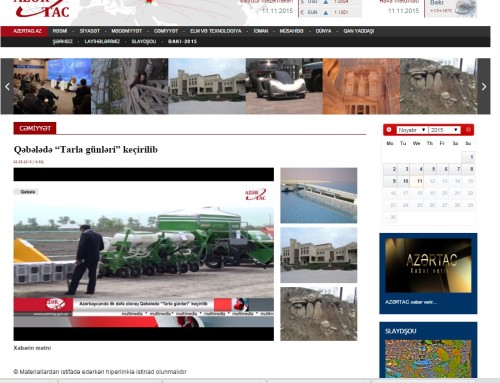Advance carousel with the right arrow
500x383 pixels.
point(484,87)
